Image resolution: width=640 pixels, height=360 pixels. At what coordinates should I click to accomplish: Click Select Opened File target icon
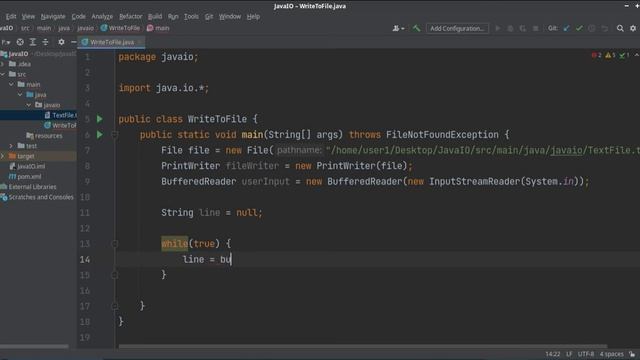point(20,42)
